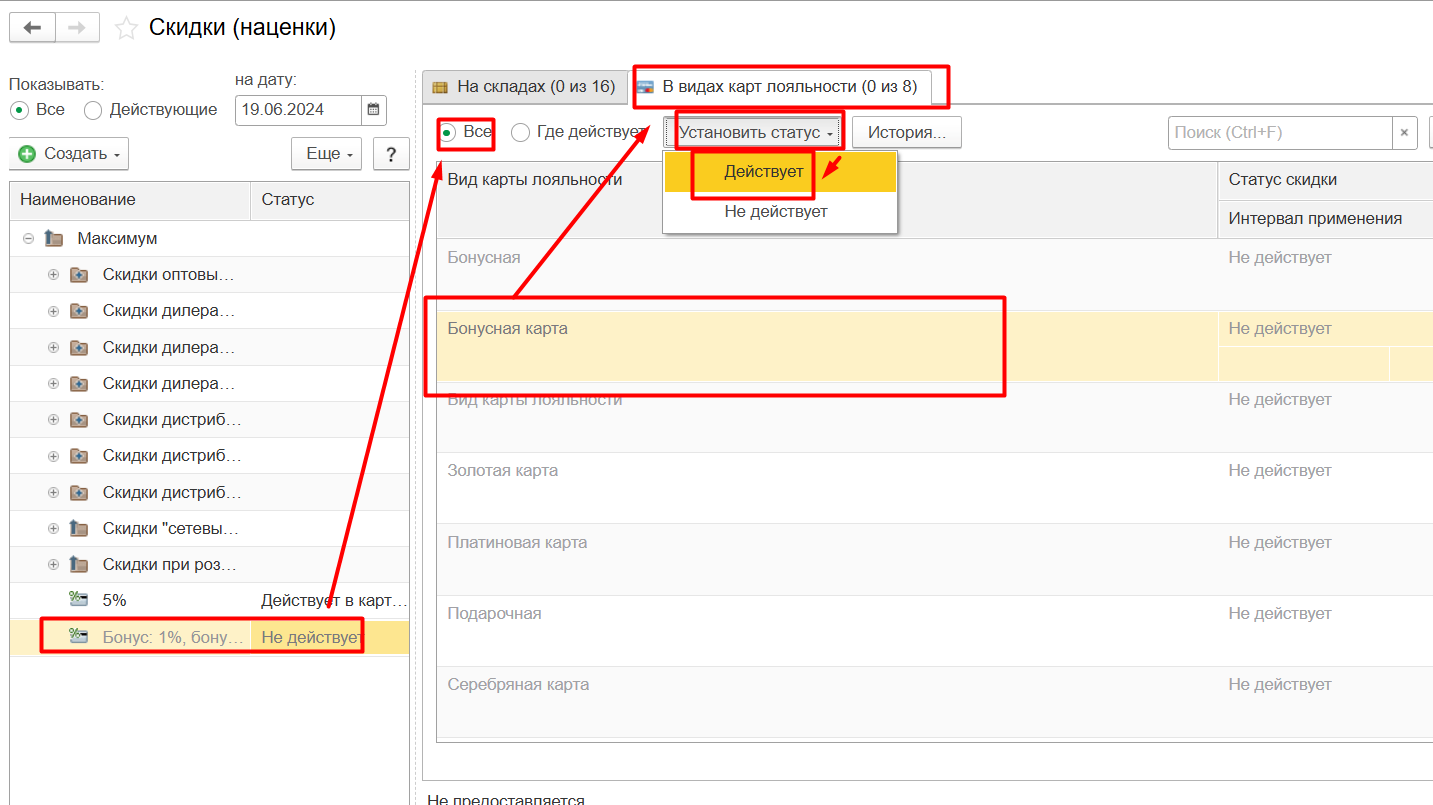Collapse the Максимум tree group
The width and height of the screenshot is (1433, 805).
(x=28, y=239)
